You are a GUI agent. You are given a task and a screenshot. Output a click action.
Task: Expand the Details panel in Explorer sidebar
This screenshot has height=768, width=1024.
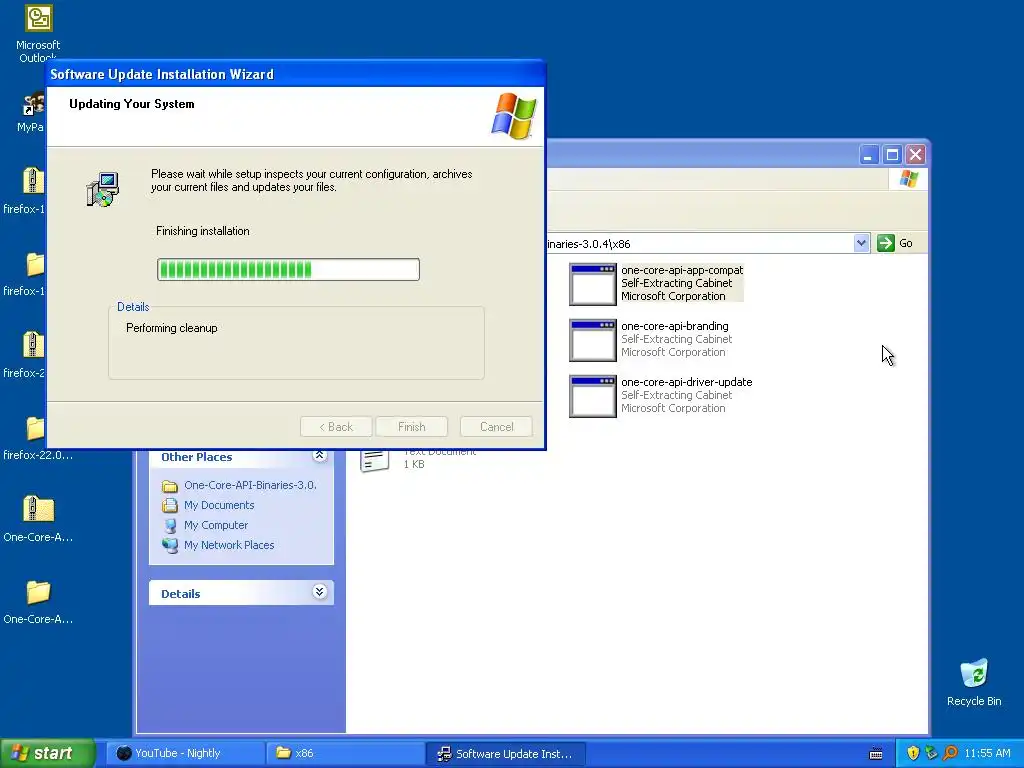319,592
